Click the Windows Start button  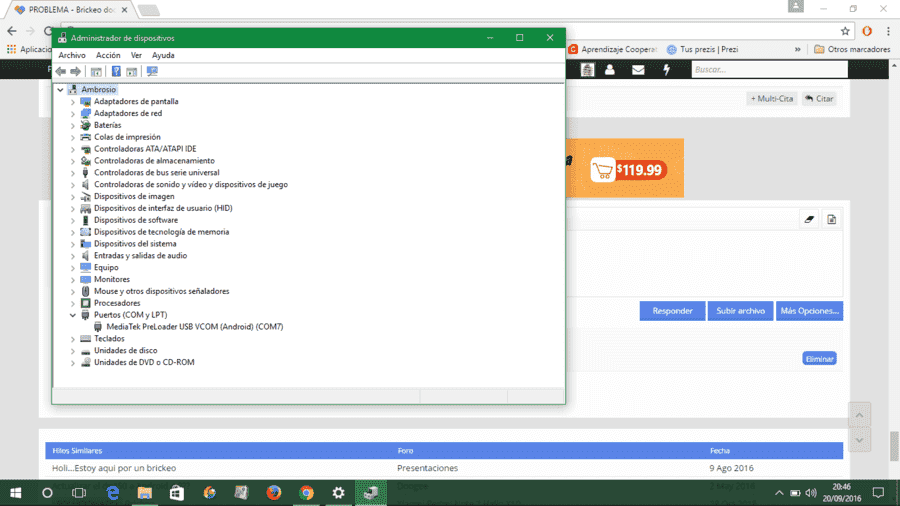pos(15,493)
